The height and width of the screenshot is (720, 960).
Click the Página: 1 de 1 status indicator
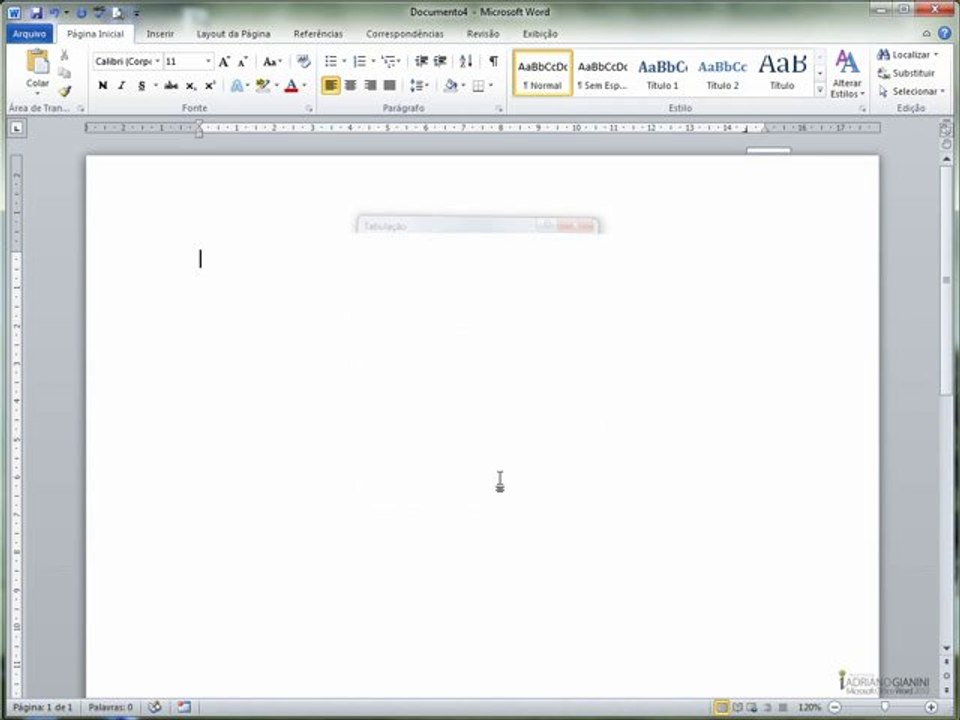click(x=43, y=707)
